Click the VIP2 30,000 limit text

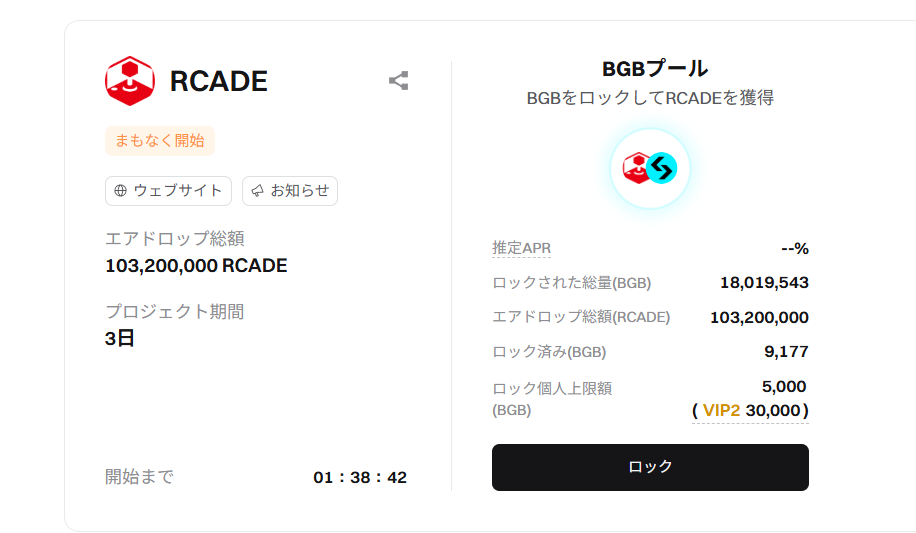point(750,410)
